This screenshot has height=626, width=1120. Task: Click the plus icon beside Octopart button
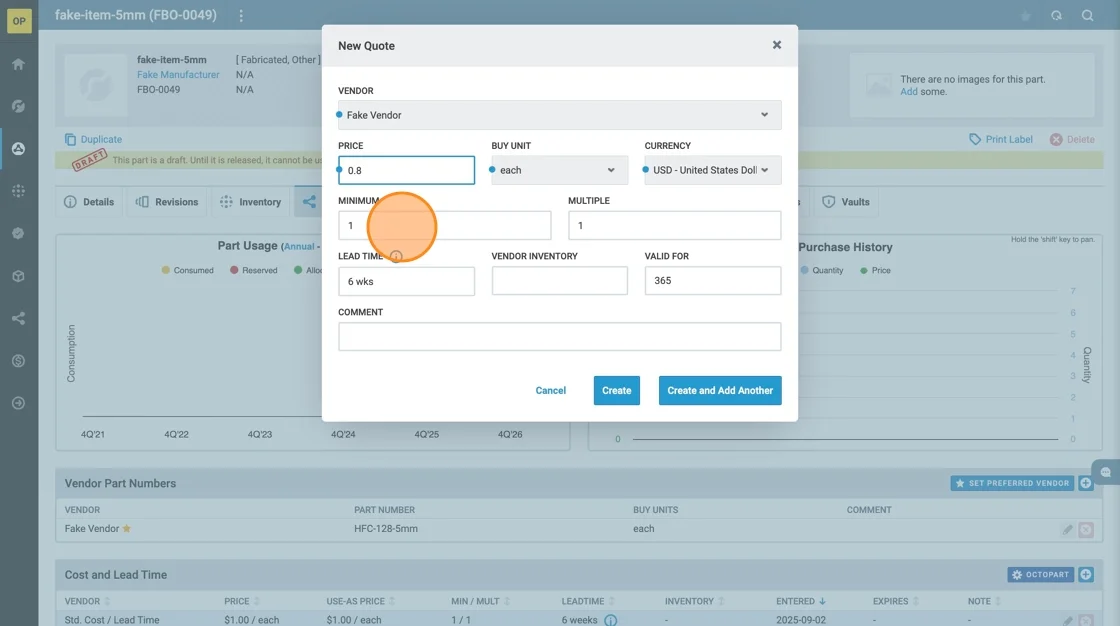coord(1086,575)
